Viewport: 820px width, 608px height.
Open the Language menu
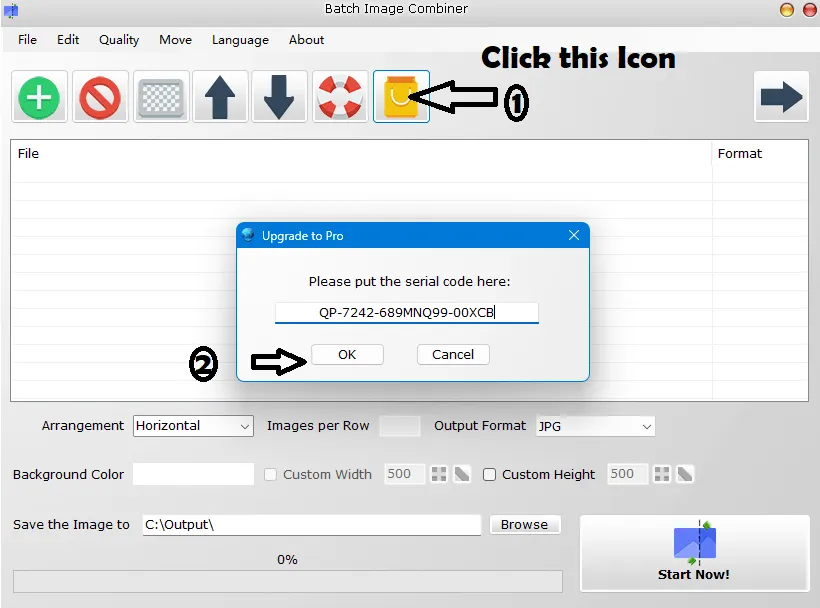click(x=240, y=40)
